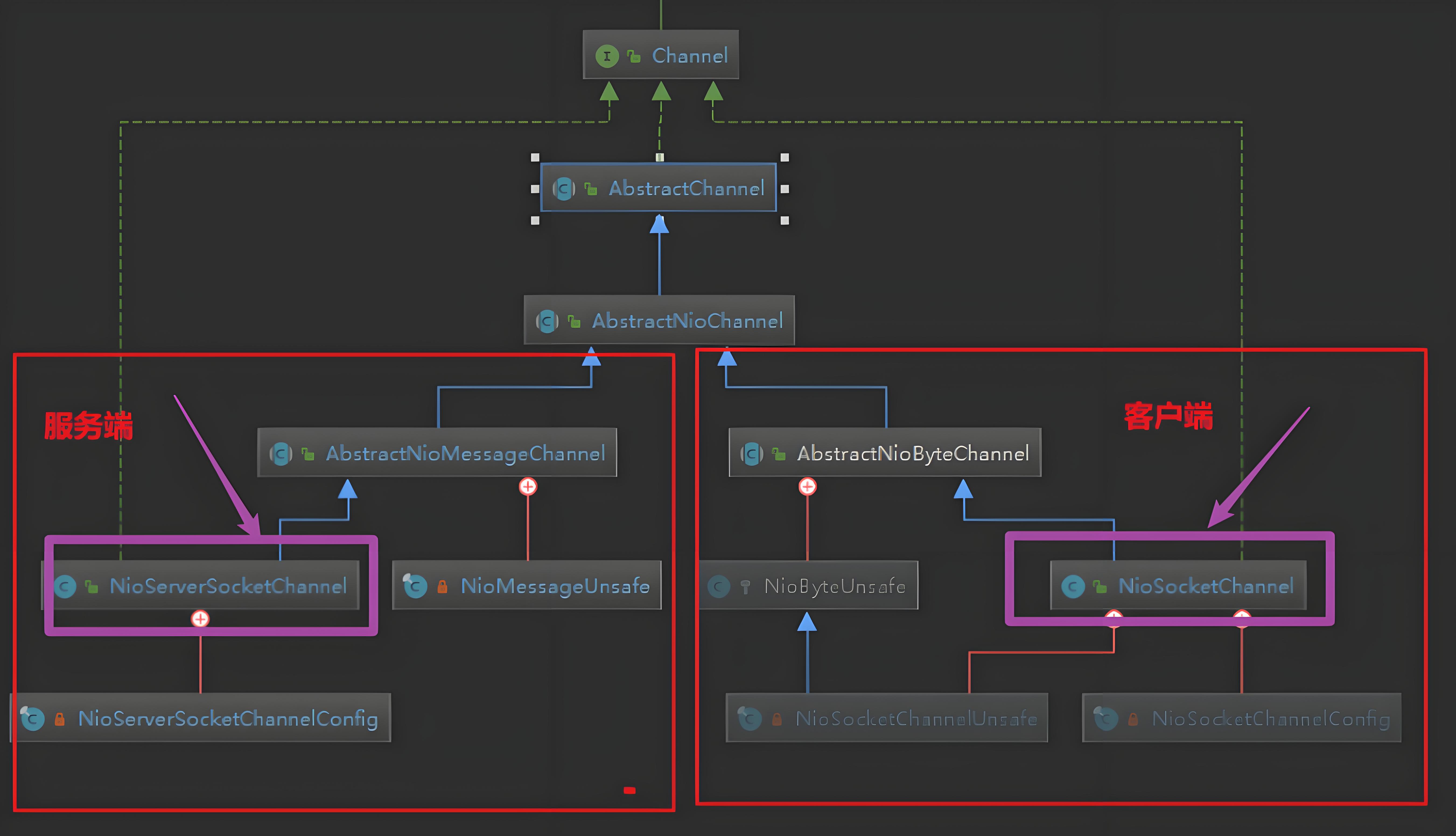The height and width of the screenshot is (836, 1456).
Task: Click the class icon on AbstractNioMessageChannel
Action: coord(281,454)
